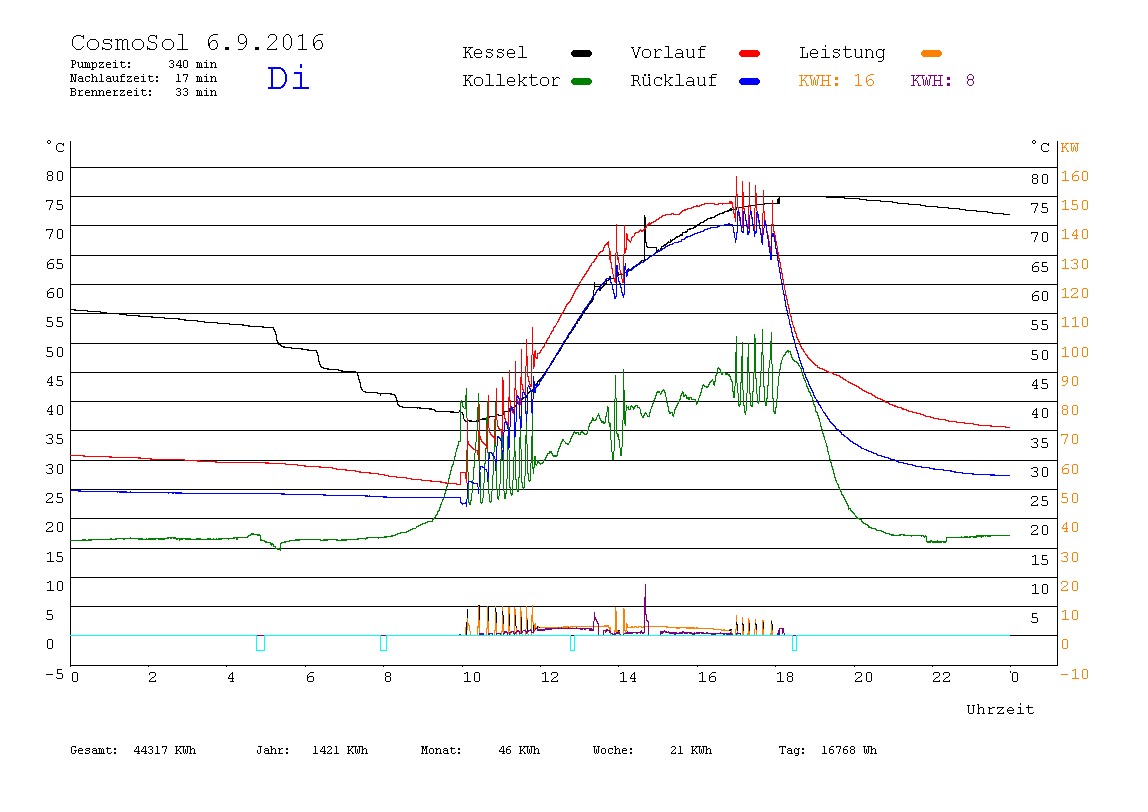Click the cyan burner marker after hour 18
Image resolution: width=1148 pixels, height=812 pixels.
(794, 643)
